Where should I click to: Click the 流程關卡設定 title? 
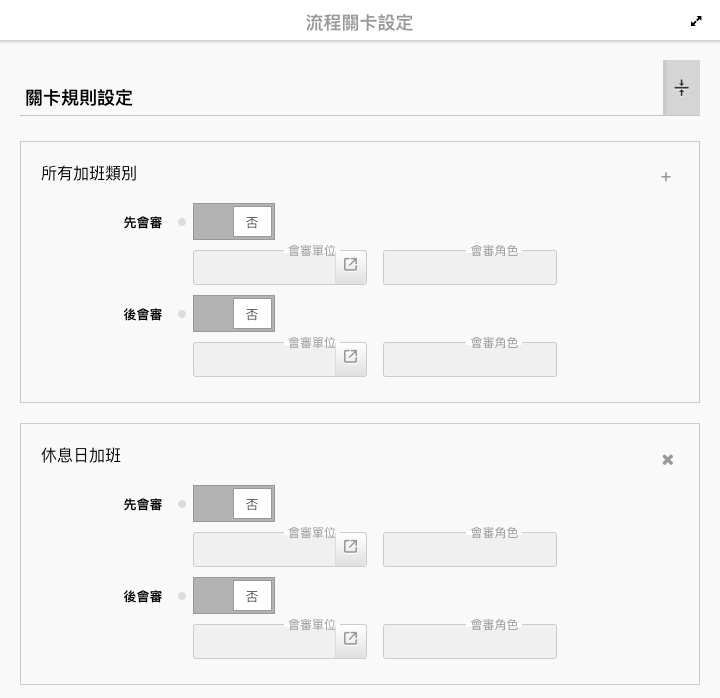[359, 22]
